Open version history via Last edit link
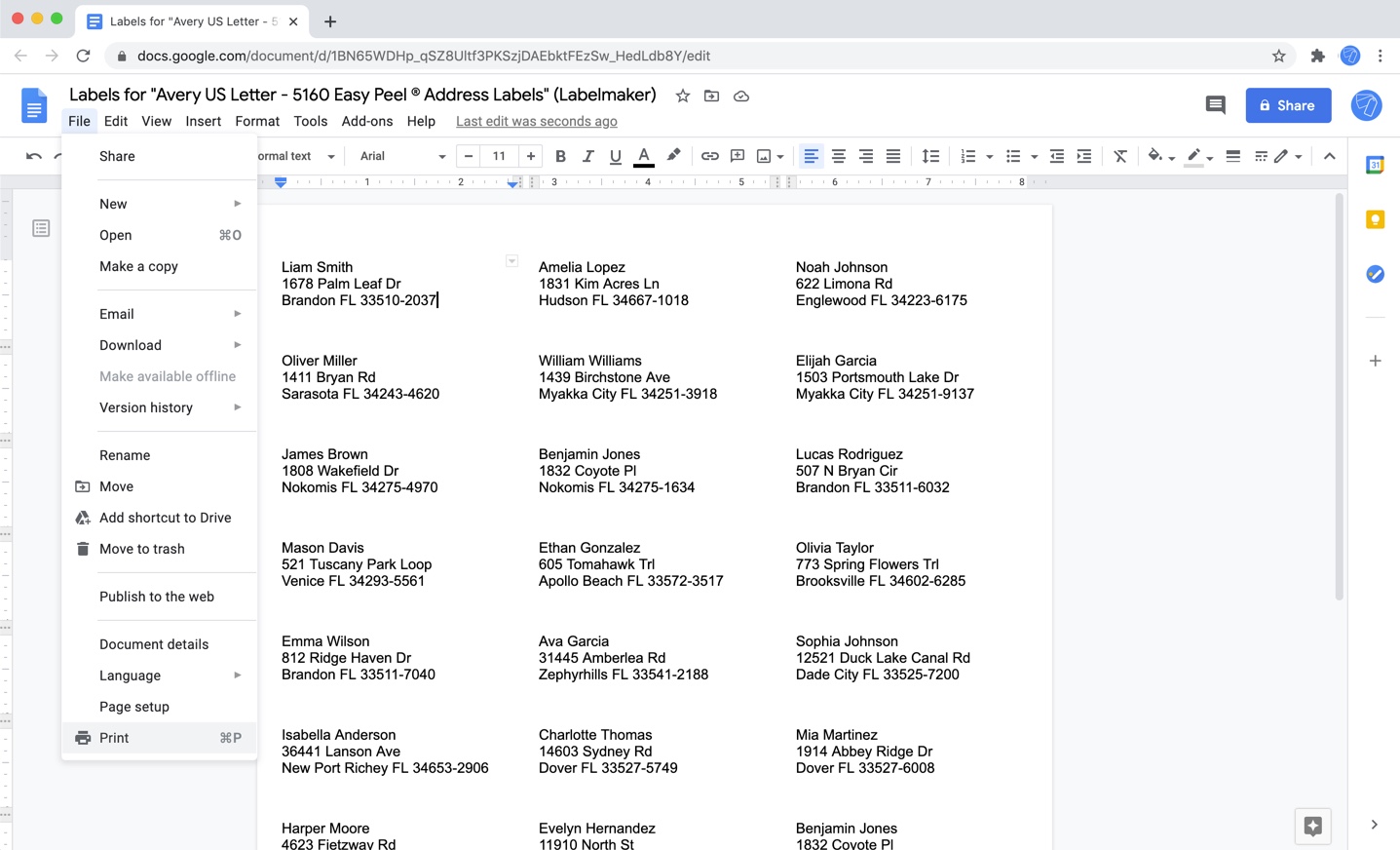The height and width of the screenshot is (850, 1400). (x=536, y=121)
